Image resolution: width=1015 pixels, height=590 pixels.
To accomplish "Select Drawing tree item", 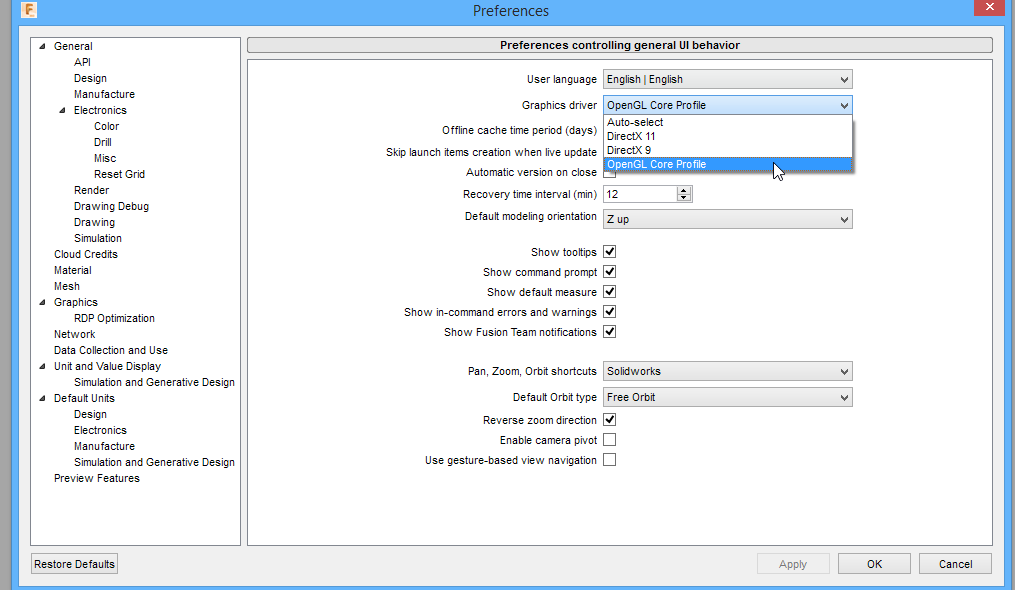I will pos(94,222).
